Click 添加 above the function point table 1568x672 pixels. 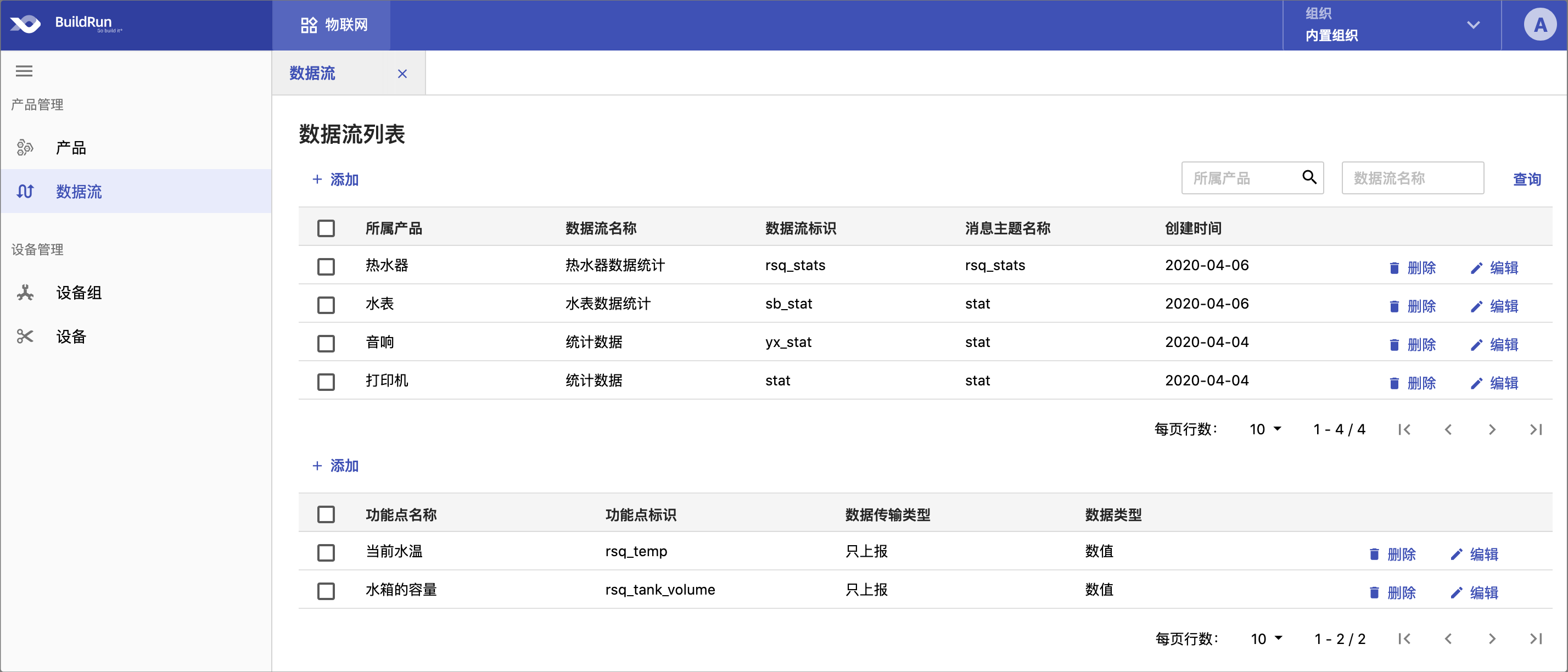tap(335, 466)
